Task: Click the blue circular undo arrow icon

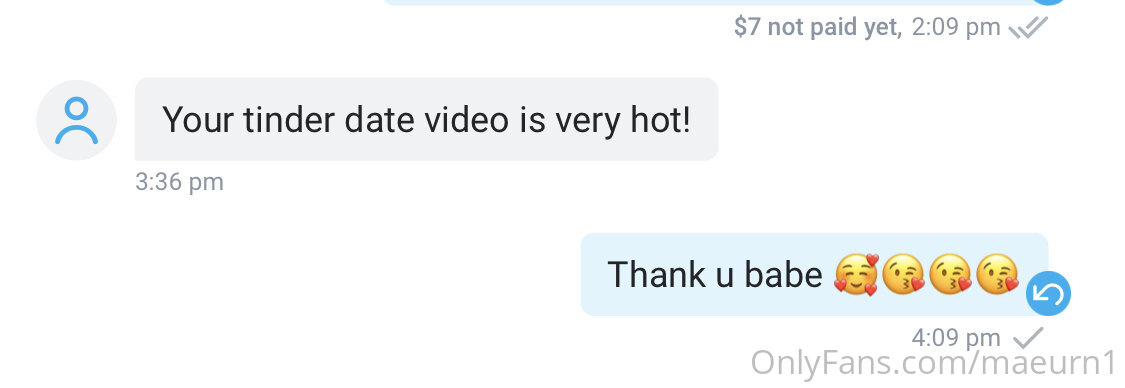Action: pos(1048,294)
